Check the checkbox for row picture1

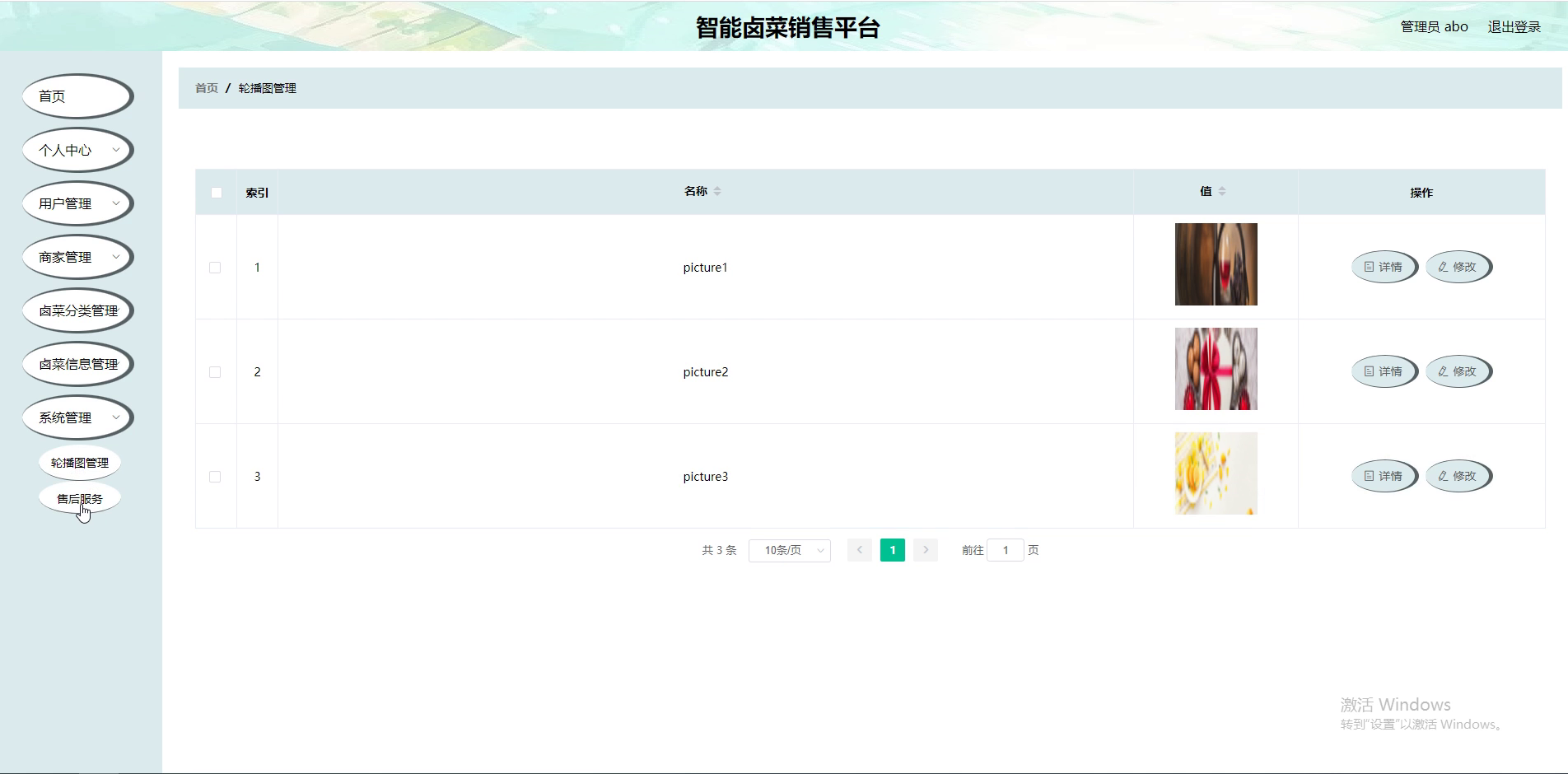coord(215,268)
